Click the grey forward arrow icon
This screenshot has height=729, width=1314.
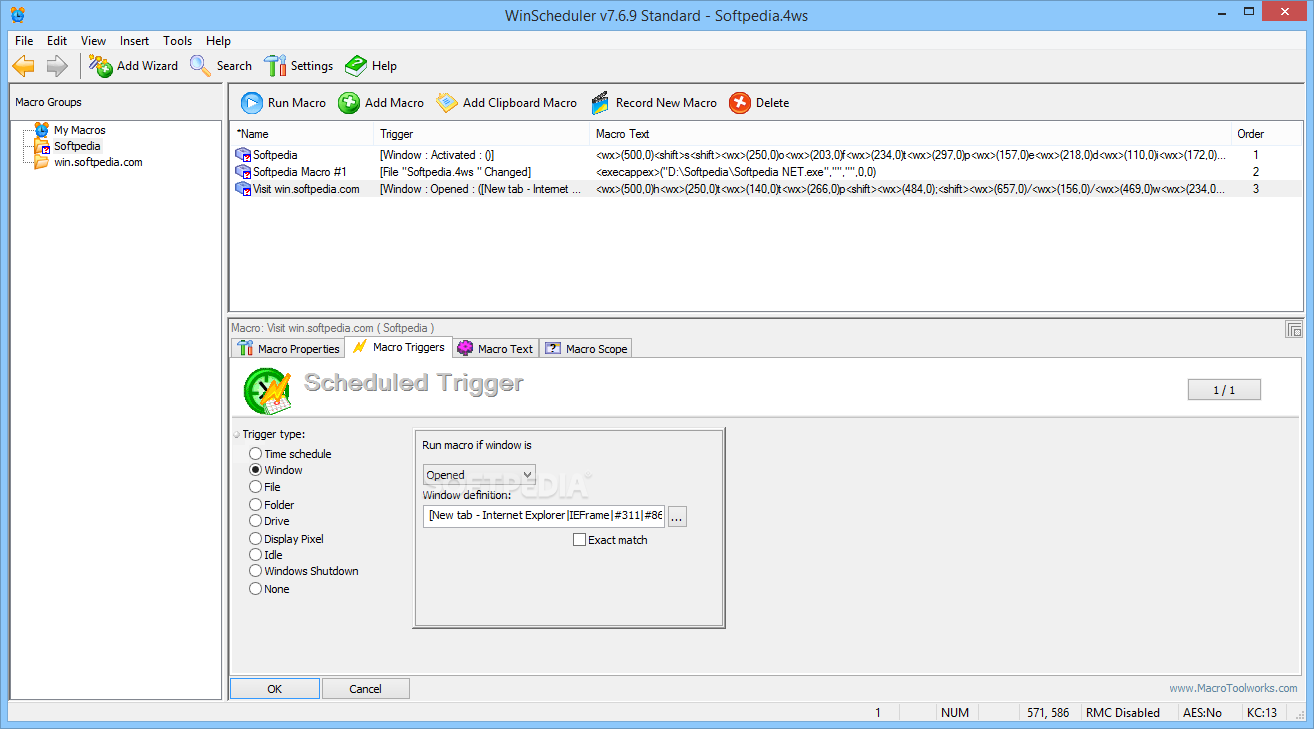click(57, 66)
